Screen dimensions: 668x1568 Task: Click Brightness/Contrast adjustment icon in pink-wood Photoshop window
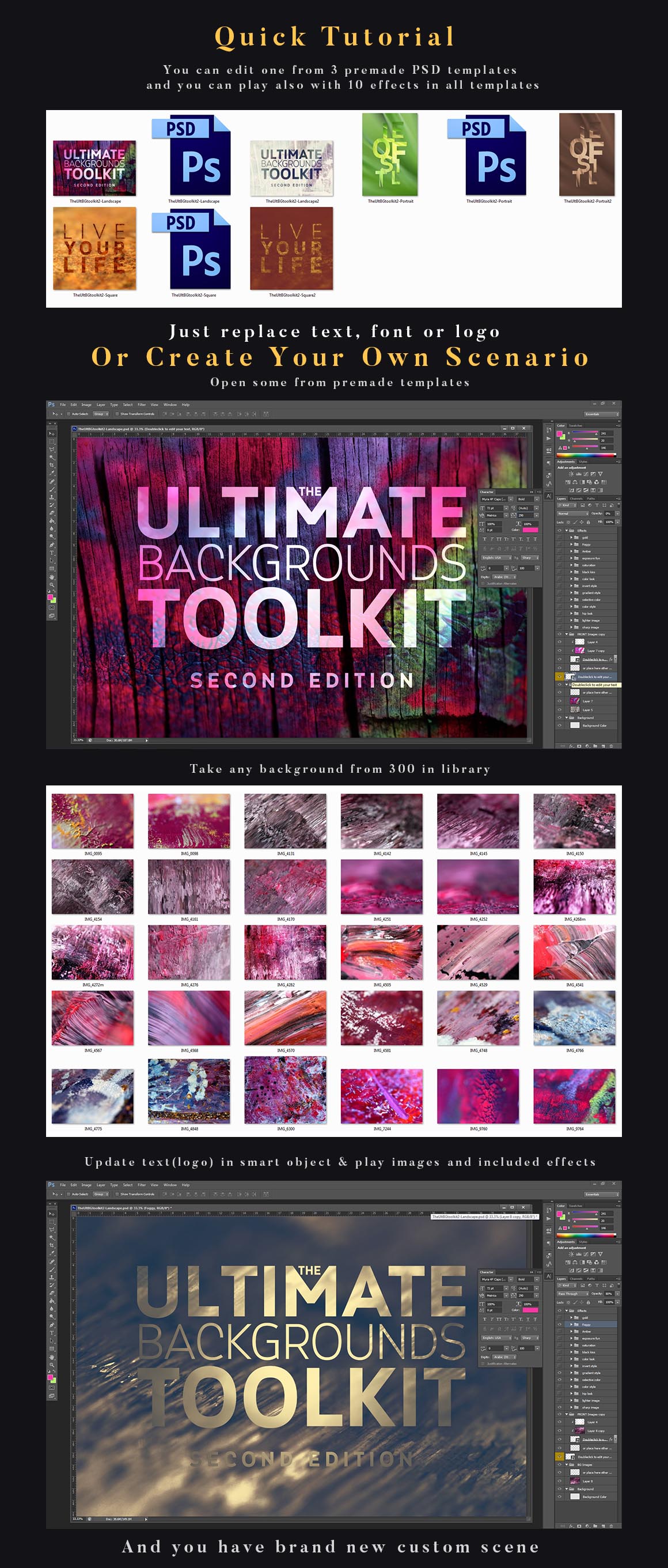click(571, 474)
